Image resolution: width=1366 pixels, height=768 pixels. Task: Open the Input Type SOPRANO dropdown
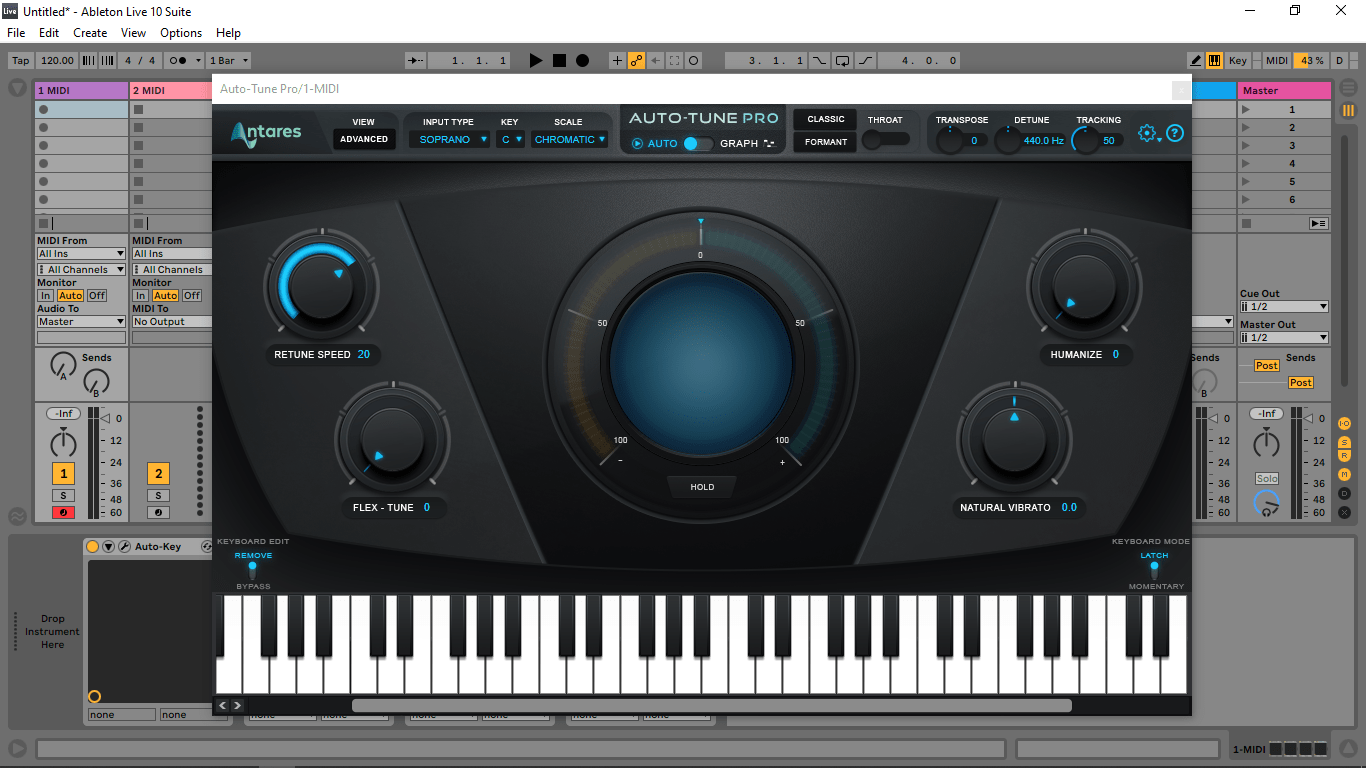[x=449, y=140]
